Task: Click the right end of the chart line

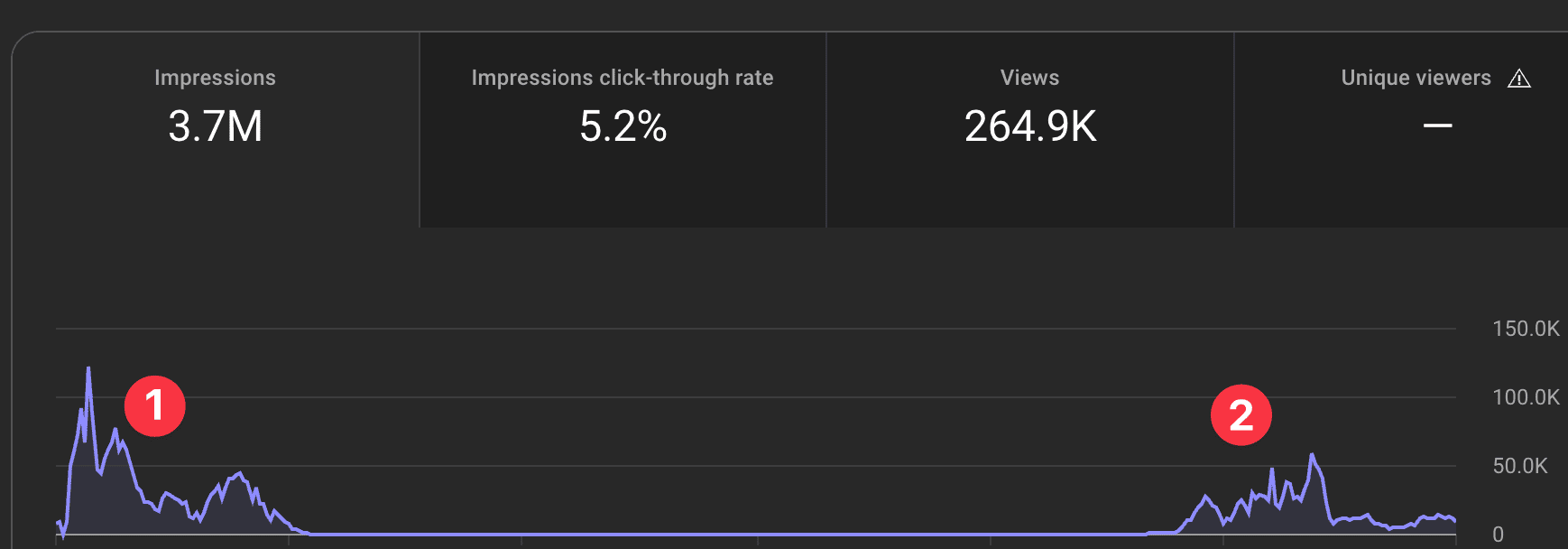Action: (x=1453, y=520)
